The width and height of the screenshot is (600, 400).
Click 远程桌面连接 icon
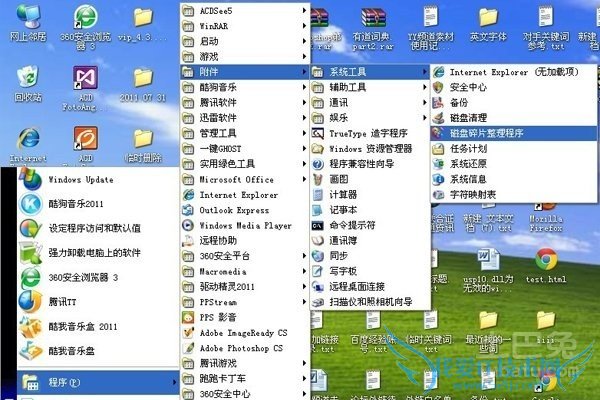(318, 286)
